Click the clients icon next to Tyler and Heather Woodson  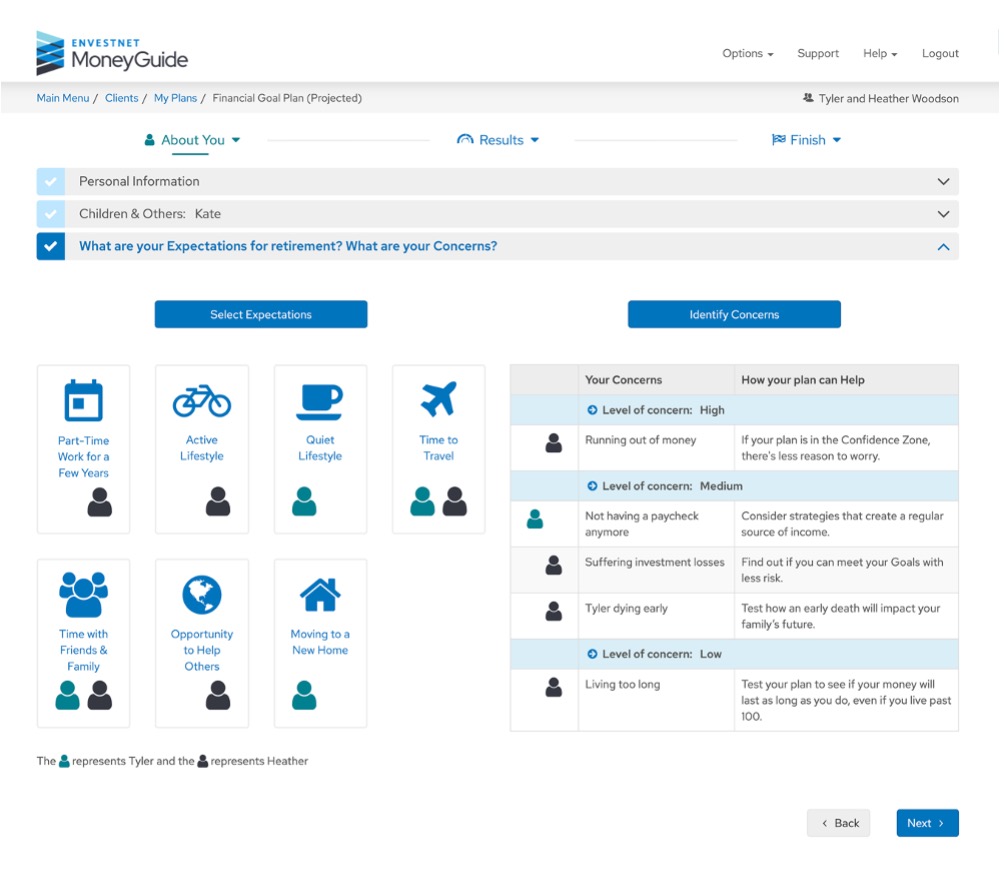(808, 98)
